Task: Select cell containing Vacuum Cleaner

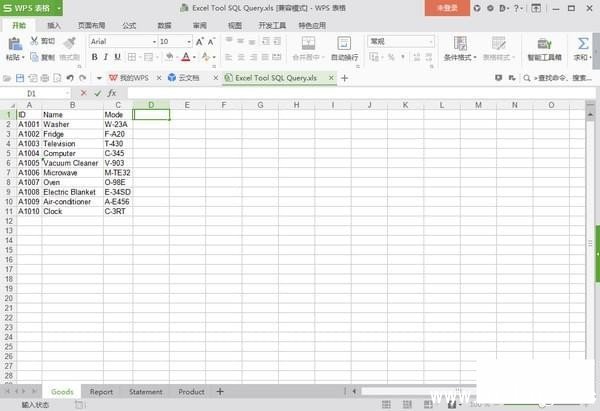Action: [x=72, y=163]
